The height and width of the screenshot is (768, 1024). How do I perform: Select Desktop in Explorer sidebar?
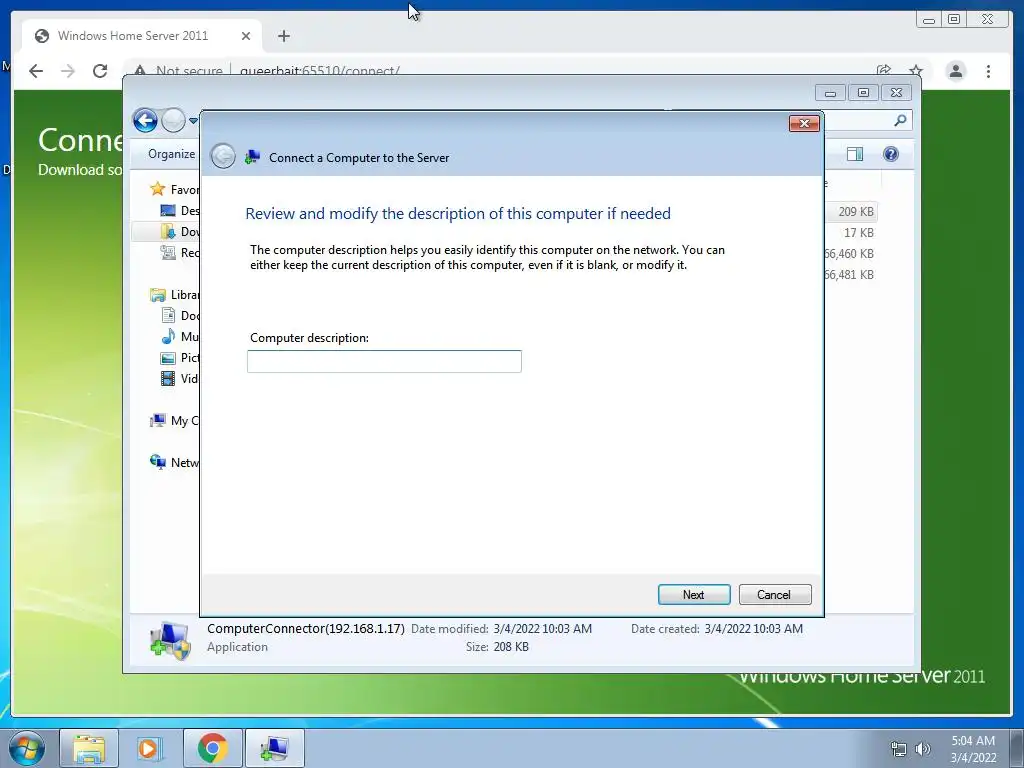pyautogui.click(x=179, y=210)
